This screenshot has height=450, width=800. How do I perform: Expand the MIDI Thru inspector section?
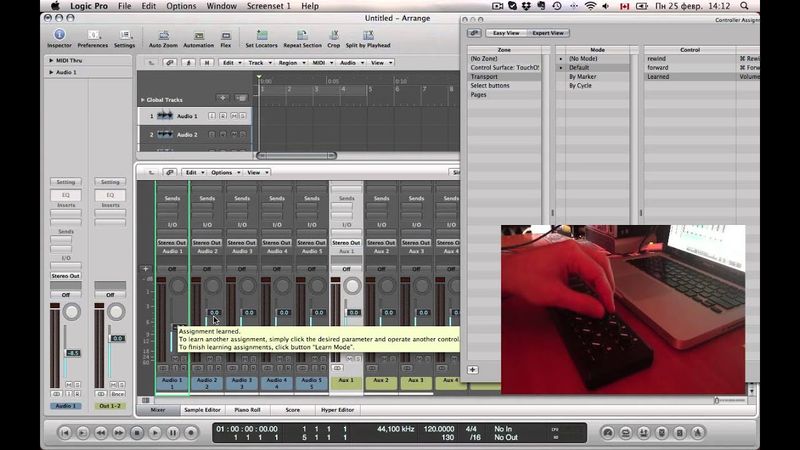click(x=51, y=60)
